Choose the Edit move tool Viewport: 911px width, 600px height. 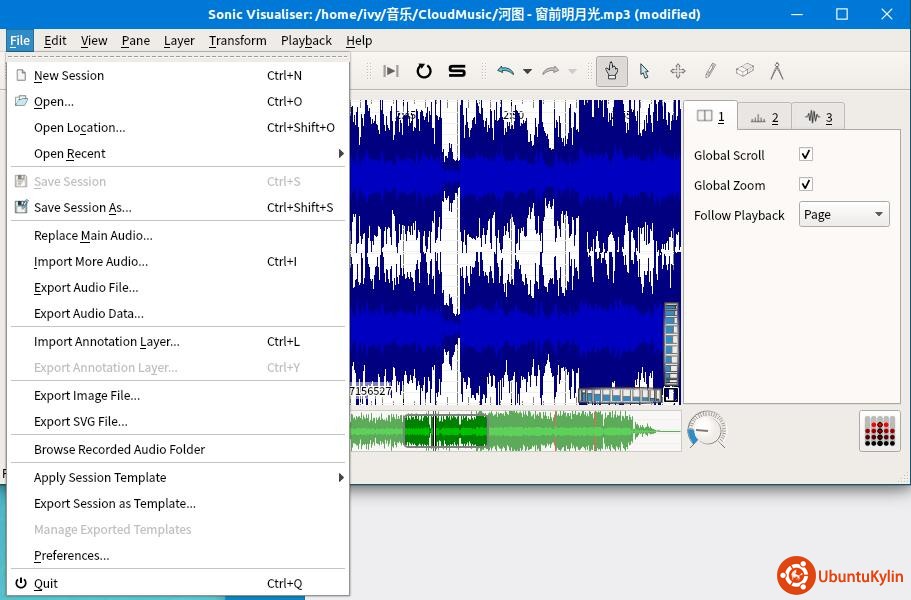[x=677, y=71]
